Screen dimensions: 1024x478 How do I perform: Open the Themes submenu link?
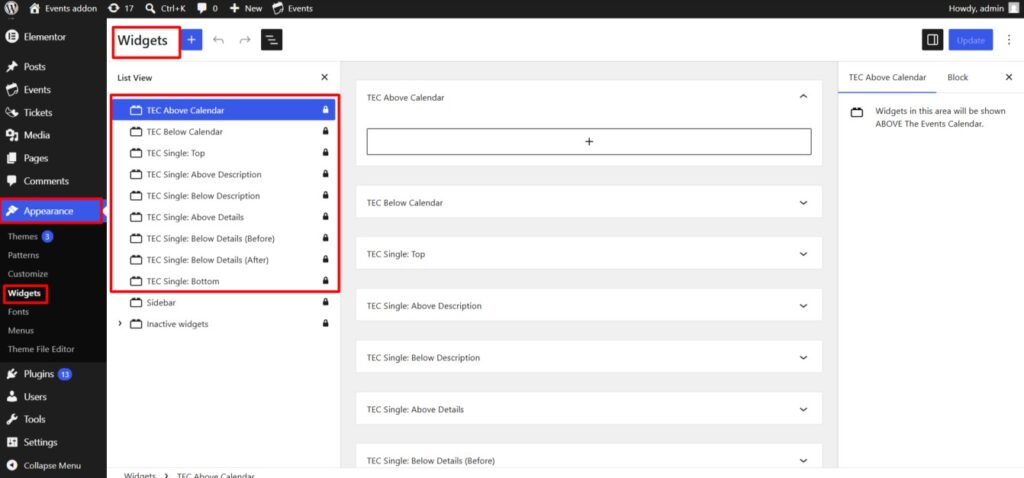[x=23, y=236]
